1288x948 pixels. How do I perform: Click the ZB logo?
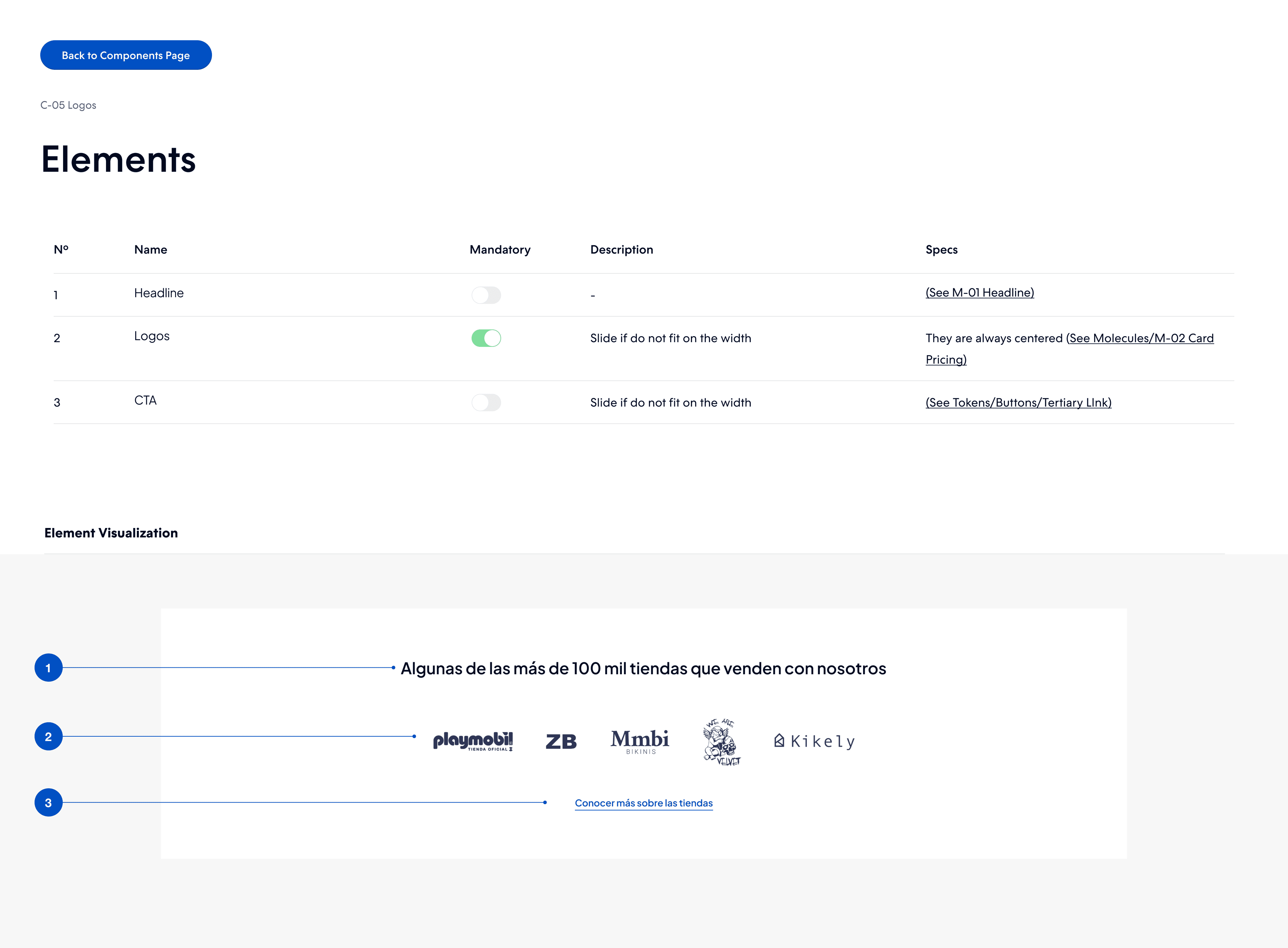coord(560,741)
